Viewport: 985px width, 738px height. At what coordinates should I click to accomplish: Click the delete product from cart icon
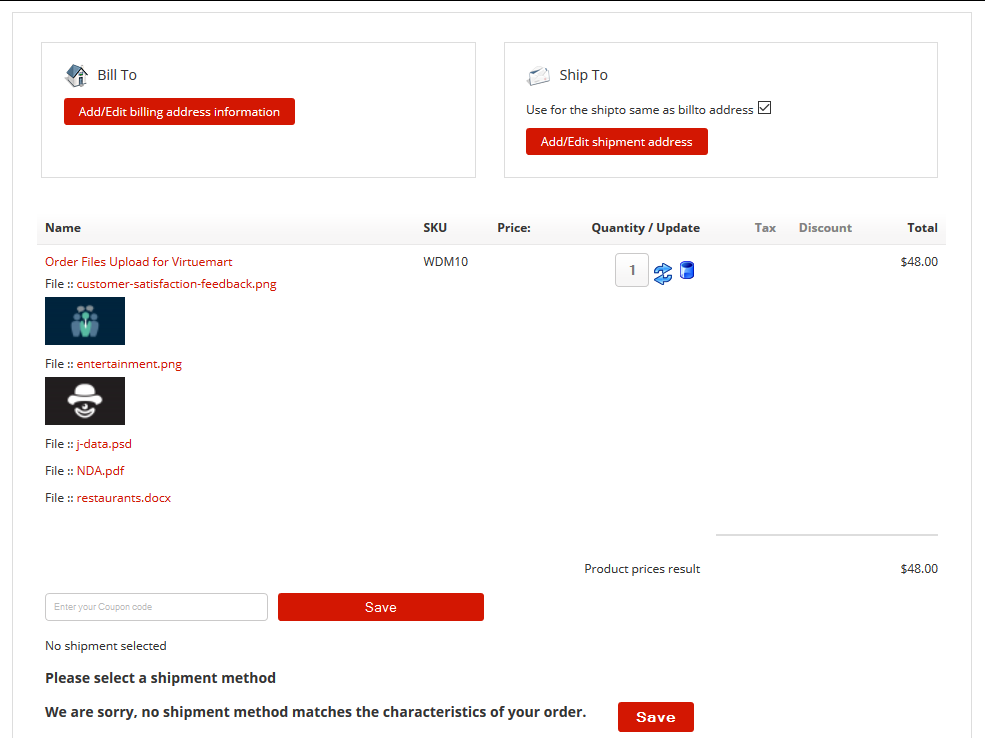pos(687,270)
